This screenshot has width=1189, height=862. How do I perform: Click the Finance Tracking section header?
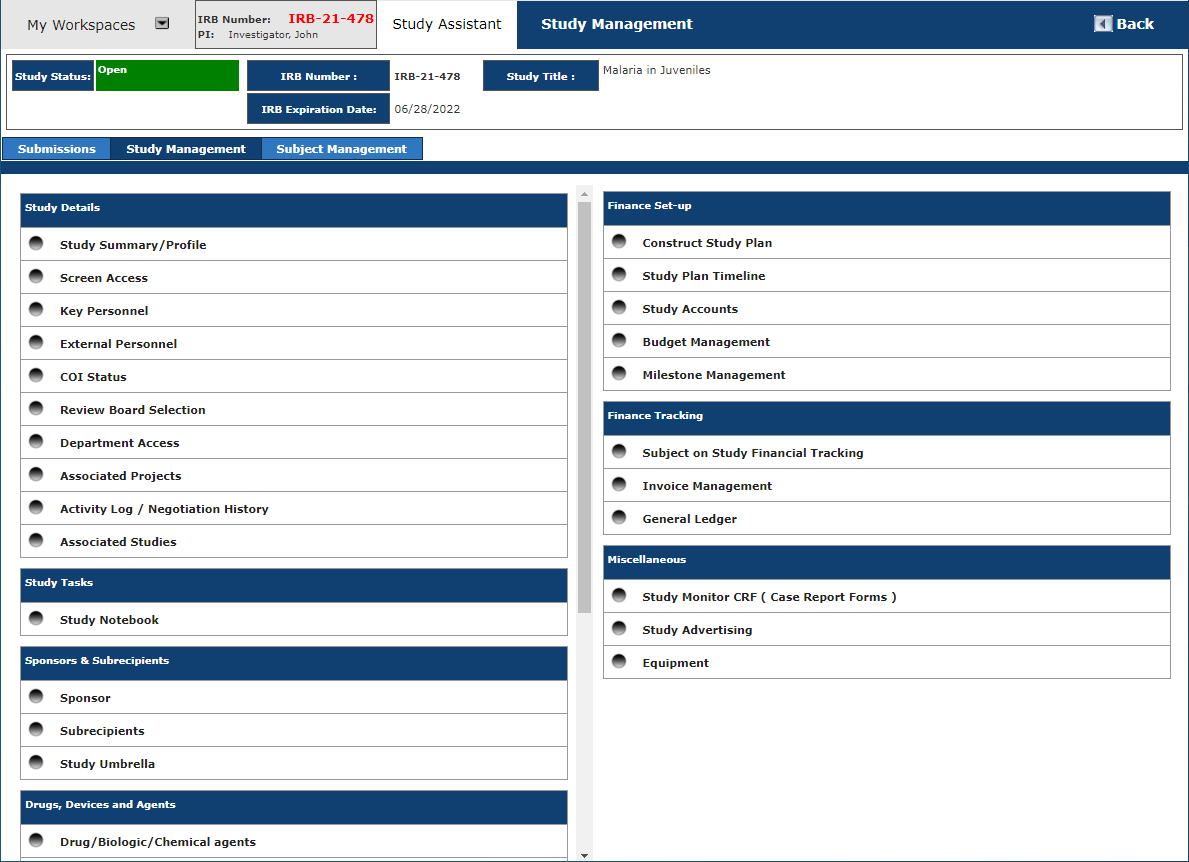pyautogui.click(x=886, y=418)
